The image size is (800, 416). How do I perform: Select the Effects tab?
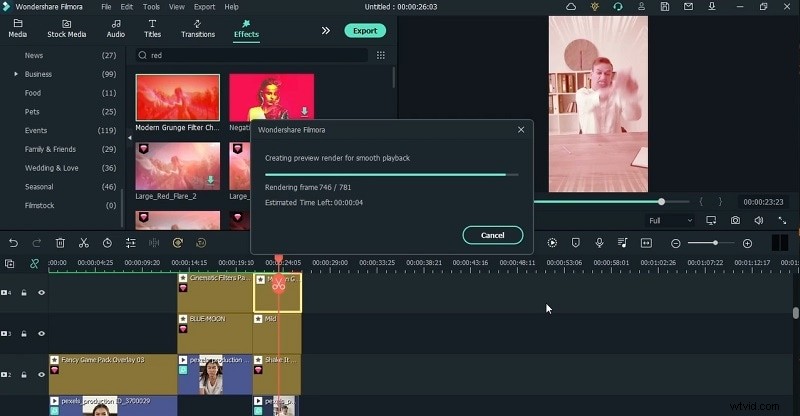pos(246,29)
